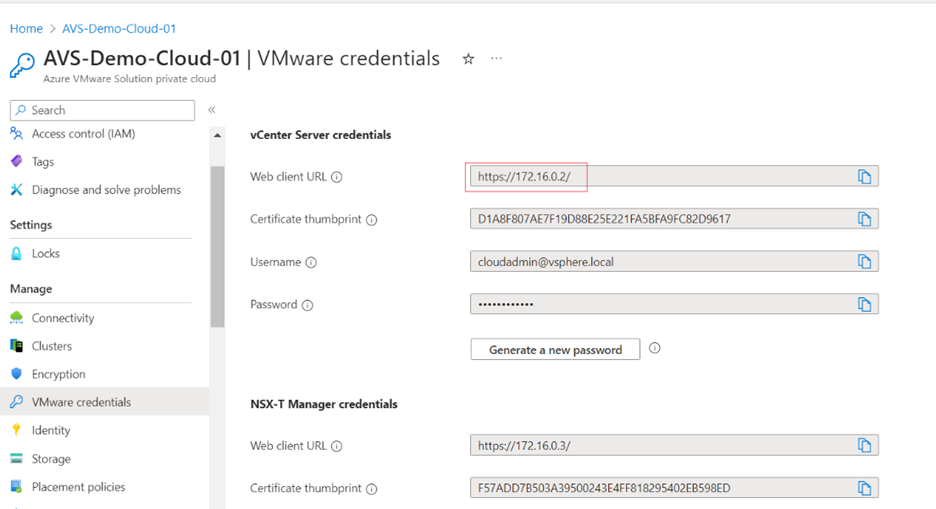The width and height of the screenshot is (936, 509).
Task: Click the D1A8F807AE7F19D88E25E221FA5BFA9FC82D9617 thumbprint text
Action: pyautogui.click(x=604, y=219)
